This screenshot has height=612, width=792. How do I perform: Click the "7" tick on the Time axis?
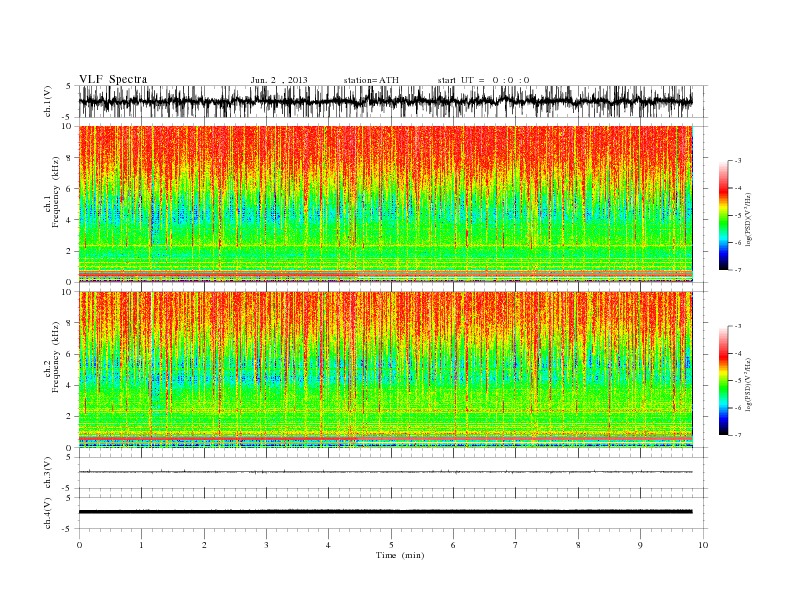point(516,545)
